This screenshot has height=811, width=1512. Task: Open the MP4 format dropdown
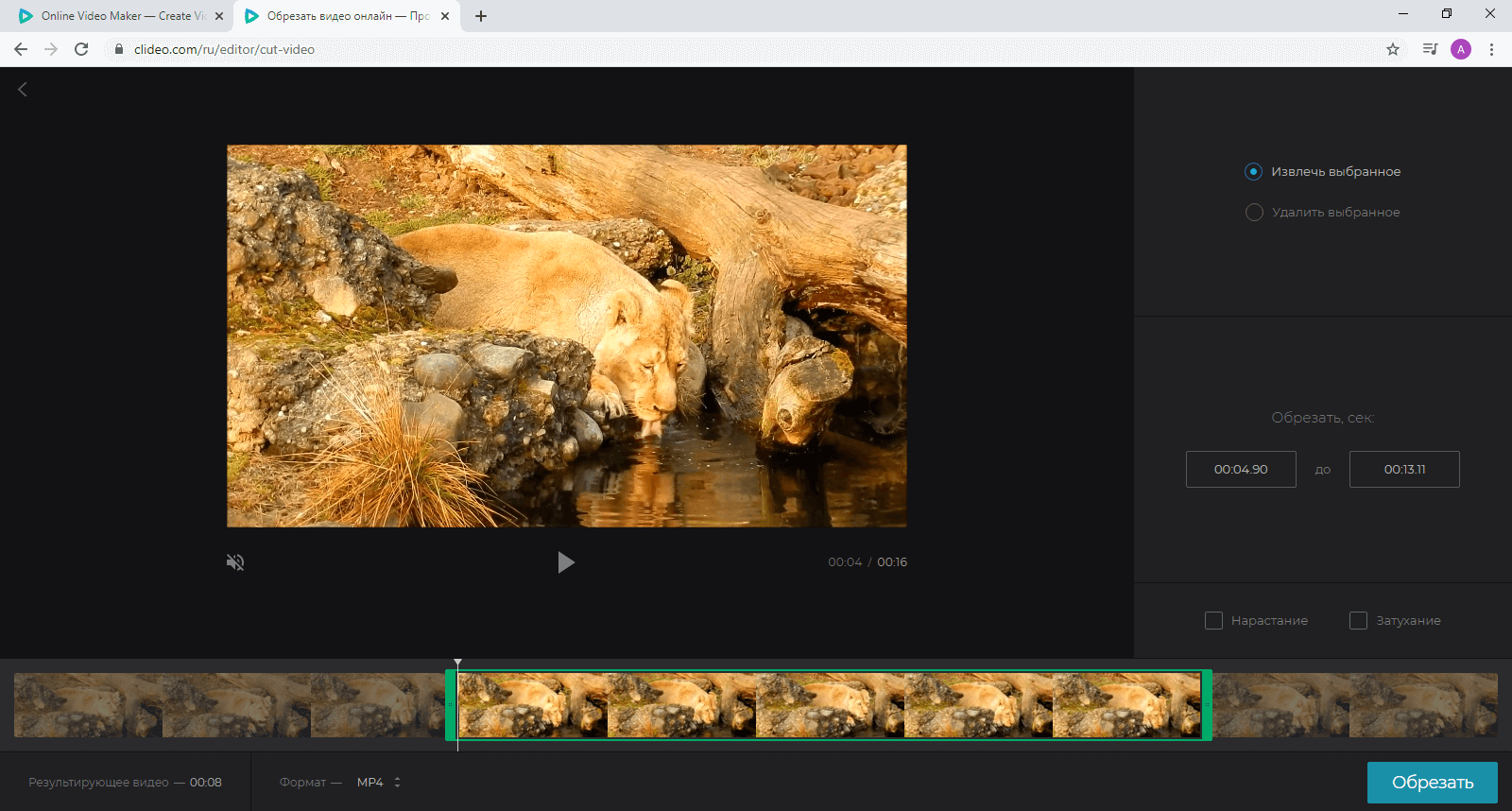tap(379, 782)
